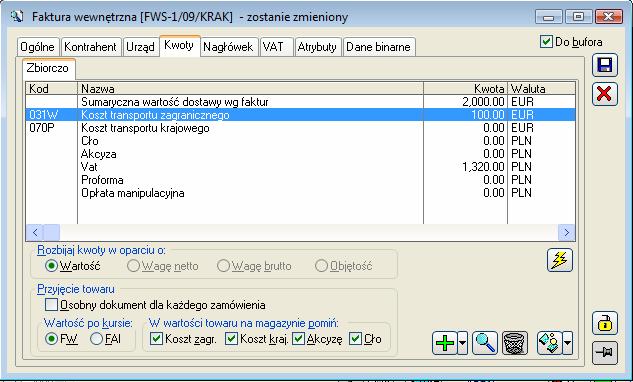Select the Cło row in the table

300,141
